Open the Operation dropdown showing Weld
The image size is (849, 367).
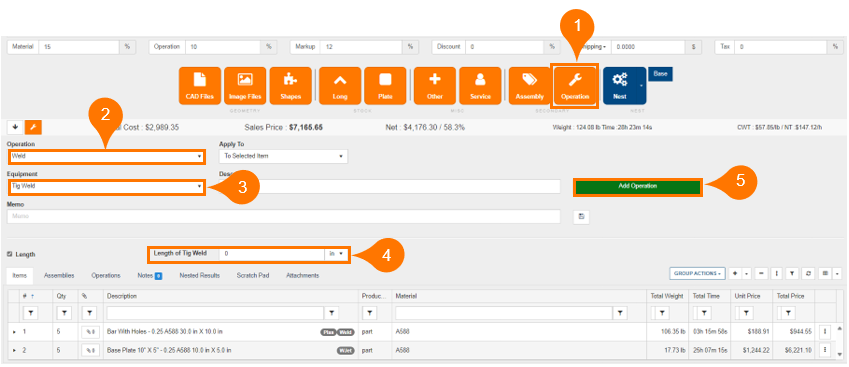[x=107, y=157]
